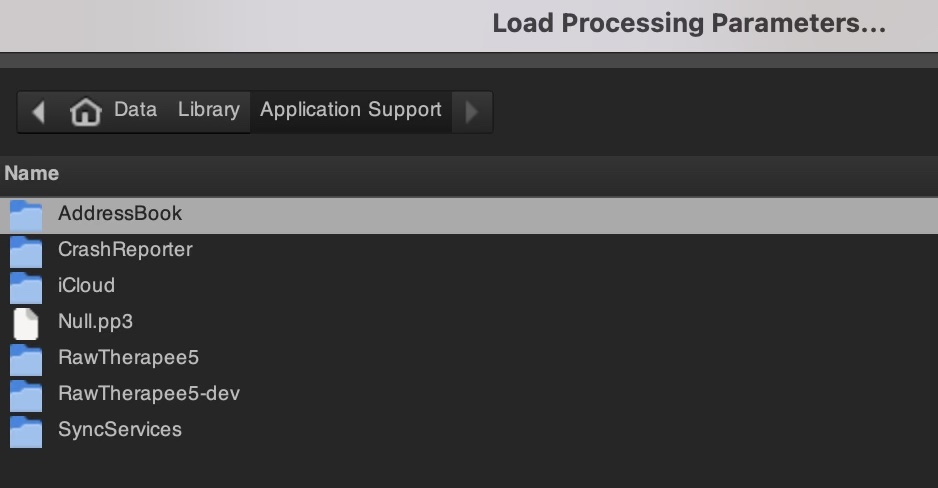
Task: Click the RawTherapee5-dev folder icon
Action: tap(26, 395)
